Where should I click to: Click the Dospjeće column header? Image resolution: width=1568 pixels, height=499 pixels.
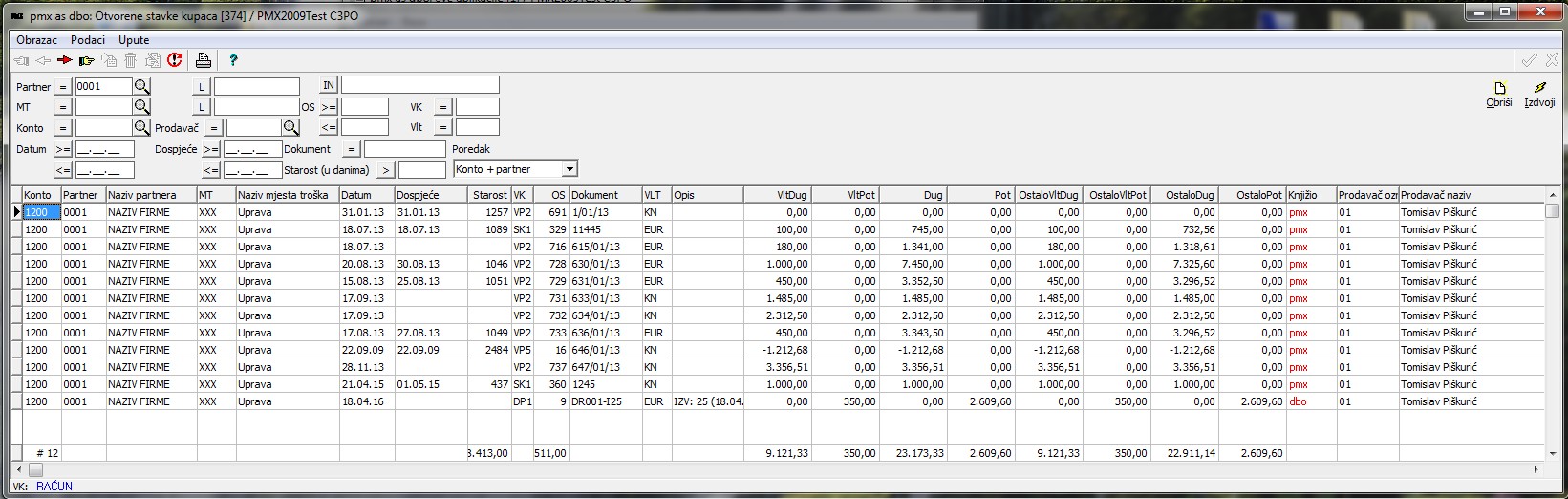pyautogui.click(x=432, y=195)
